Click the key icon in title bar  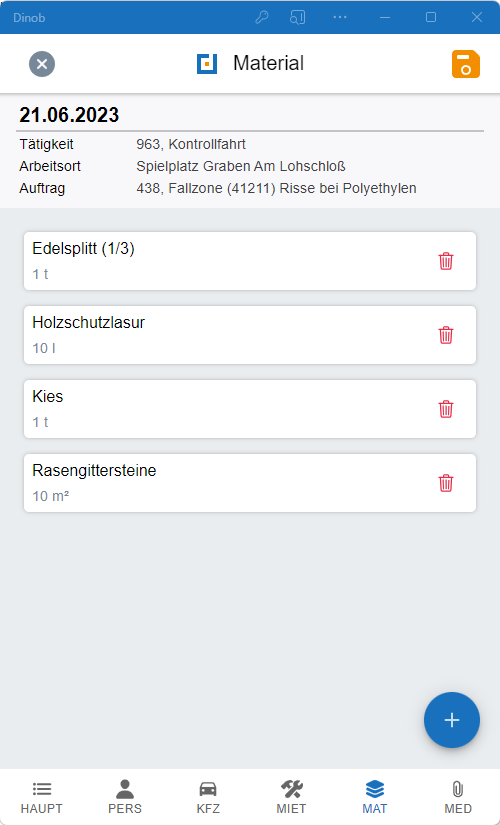(x=262, y=17)
